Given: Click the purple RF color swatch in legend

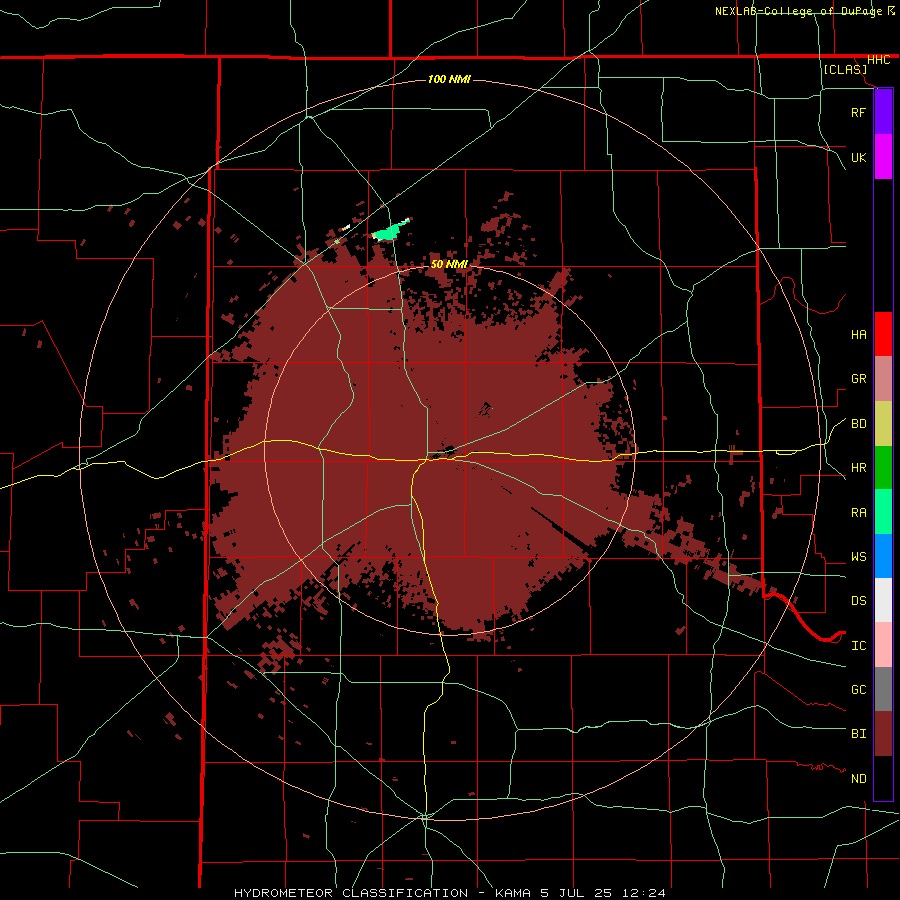Looking at the screenshot, I should click(x=883, y=112).
